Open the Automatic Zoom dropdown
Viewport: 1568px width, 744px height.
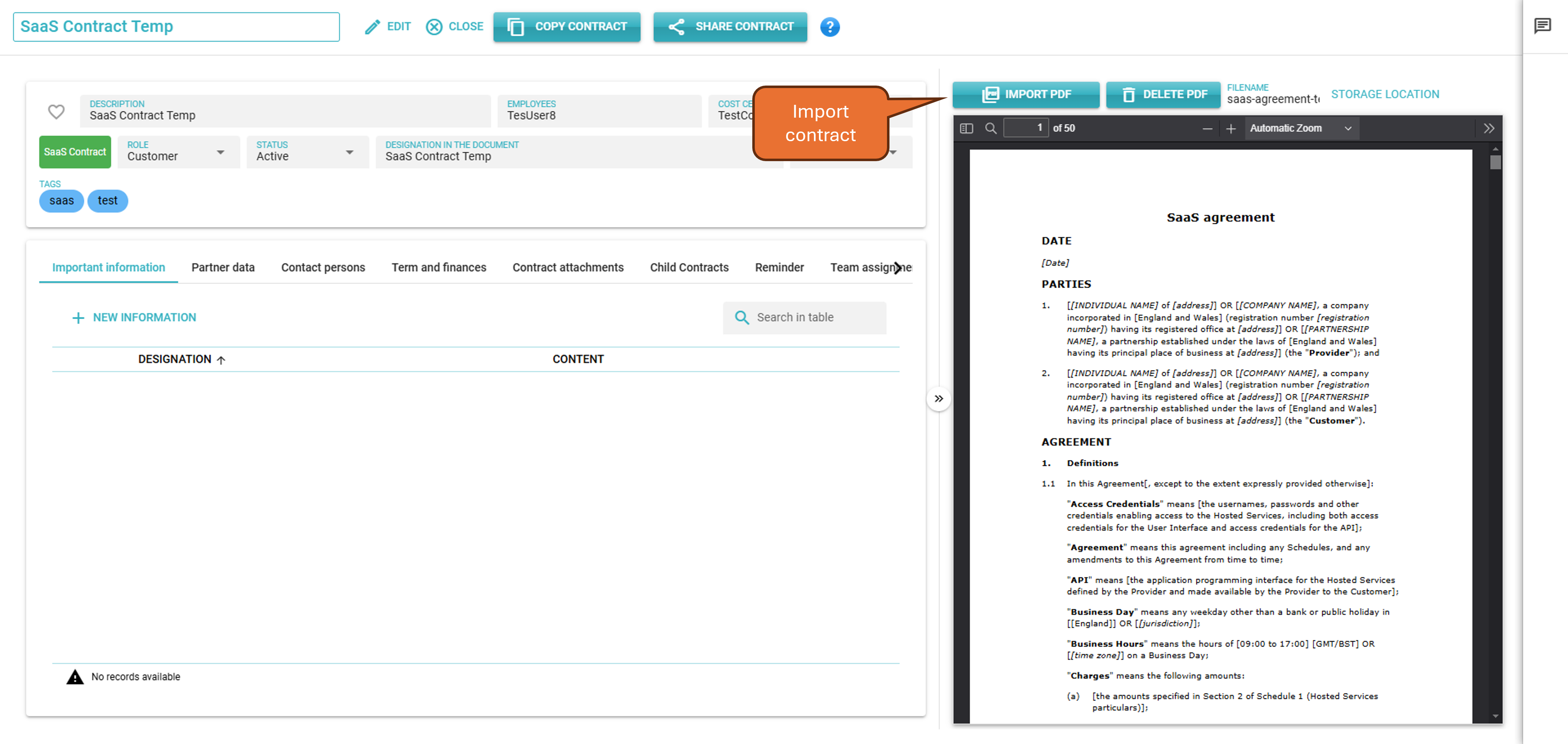1301,128
